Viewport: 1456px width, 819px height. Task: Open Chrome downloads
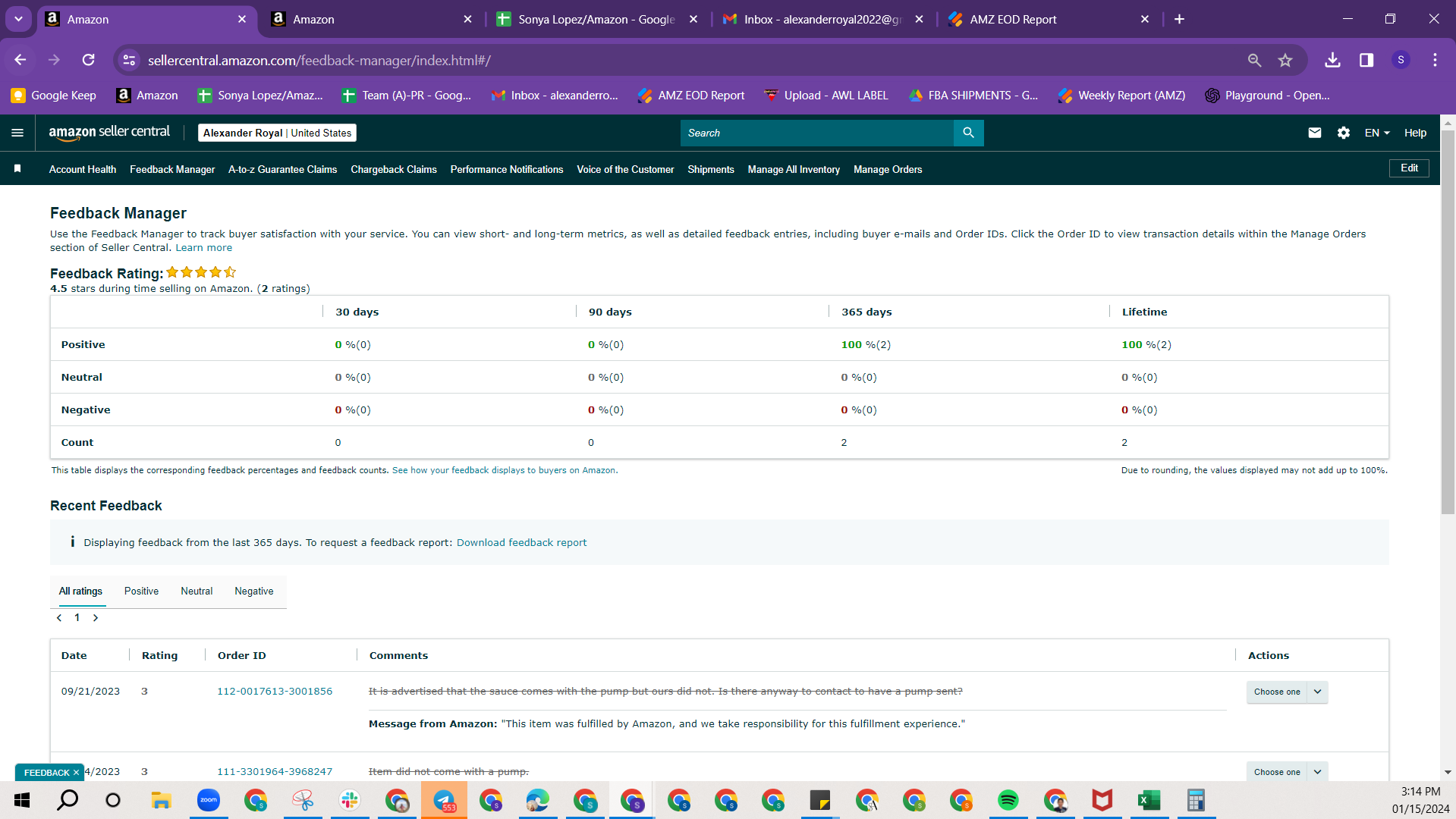coord(1332,60)
